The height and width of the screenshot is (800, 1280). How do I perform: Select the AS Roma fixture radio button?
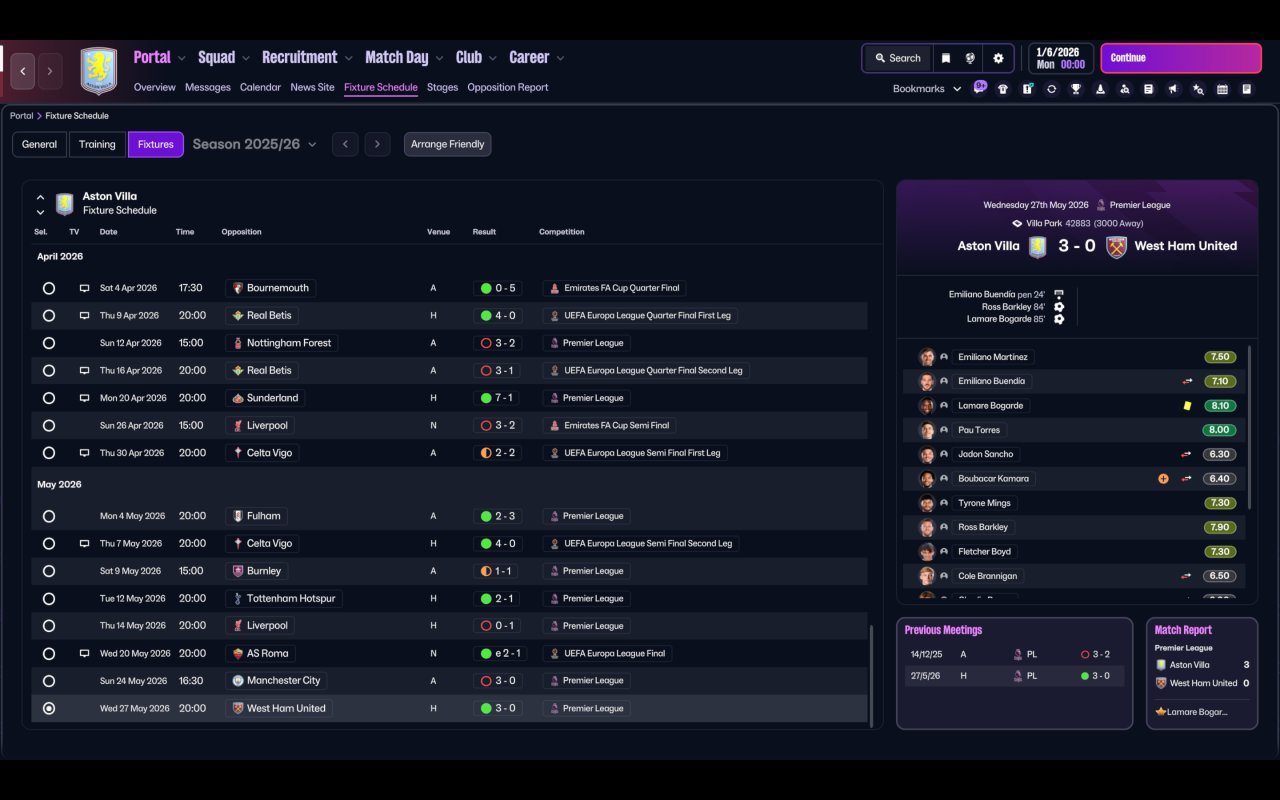pyautogui.click(x=49, y=653)
